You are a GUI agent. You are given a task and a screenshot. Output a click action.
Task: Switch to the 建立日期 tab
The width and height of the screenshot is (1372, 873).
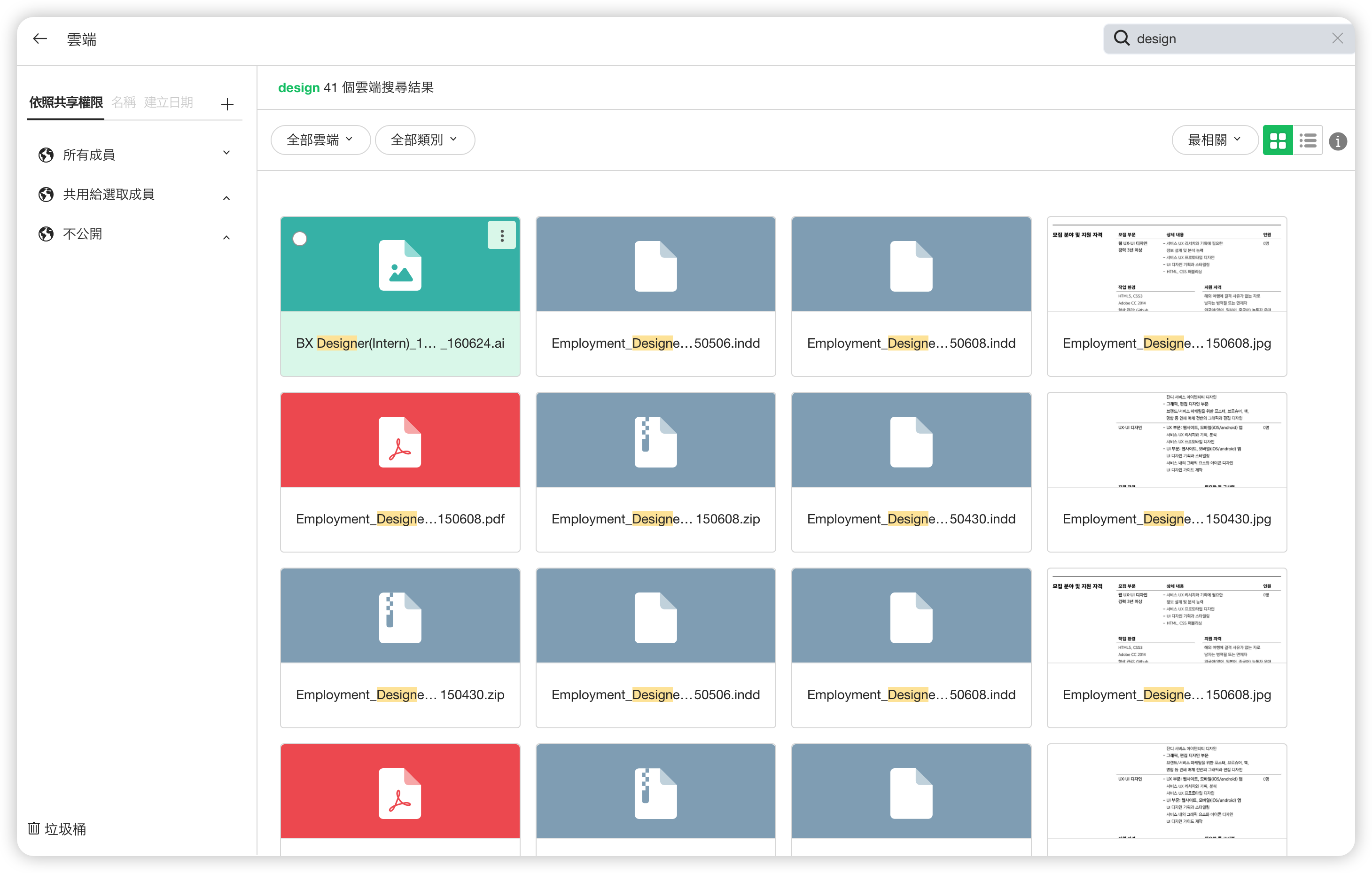168,102
